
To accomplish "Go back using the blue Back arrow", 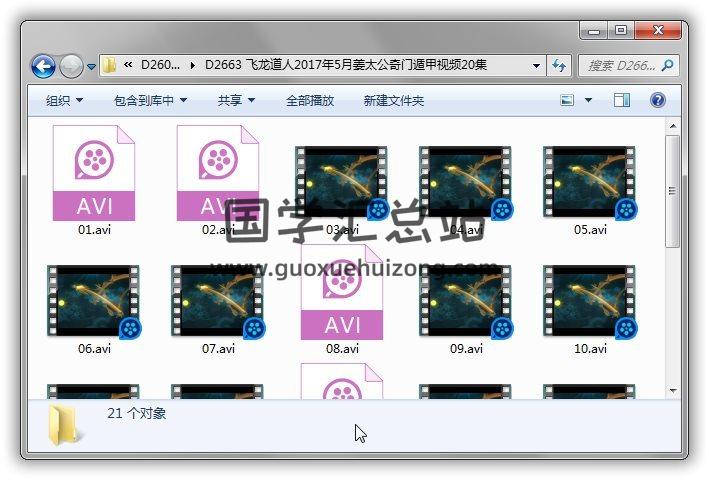I will (x=43, y=66).
